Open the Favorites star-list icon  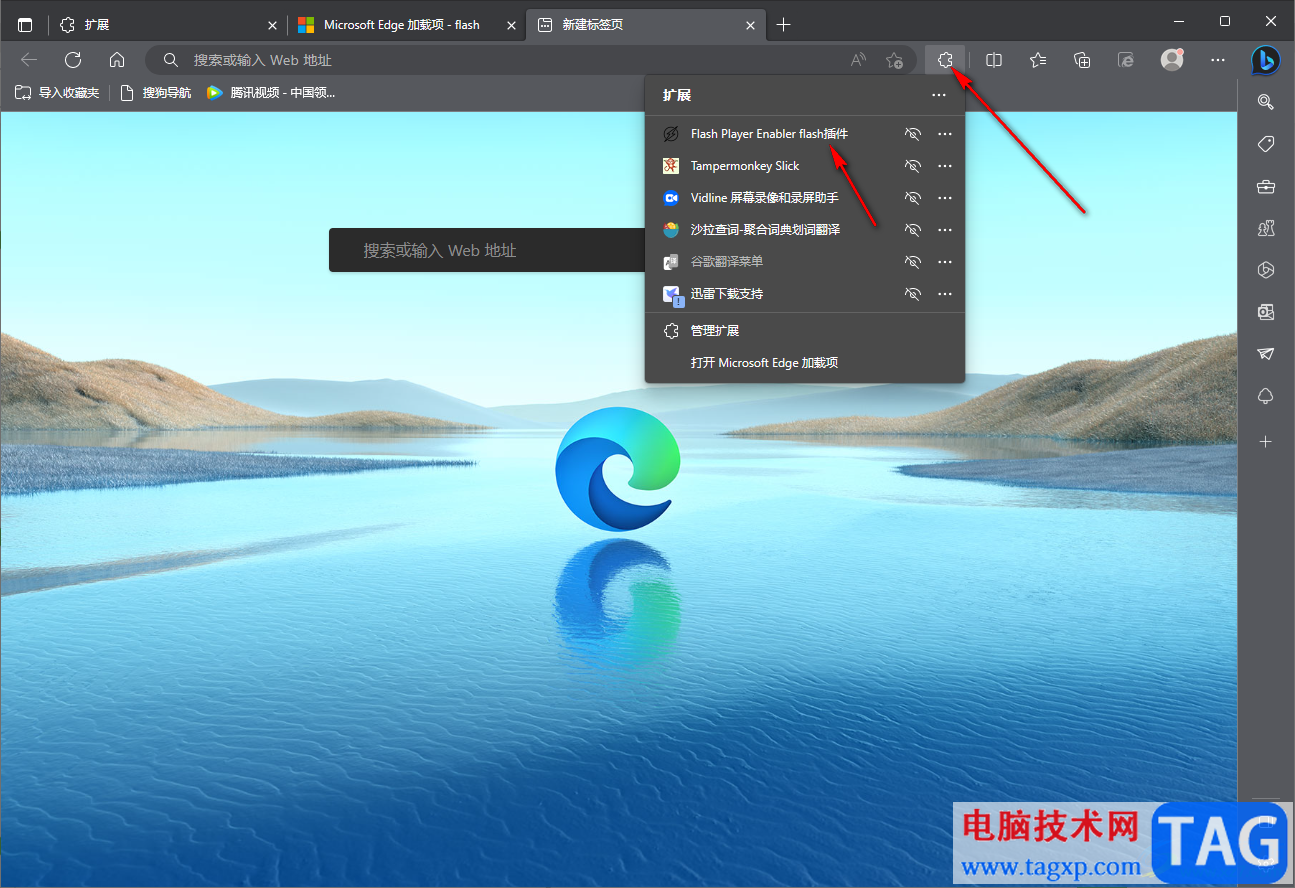1038,60
